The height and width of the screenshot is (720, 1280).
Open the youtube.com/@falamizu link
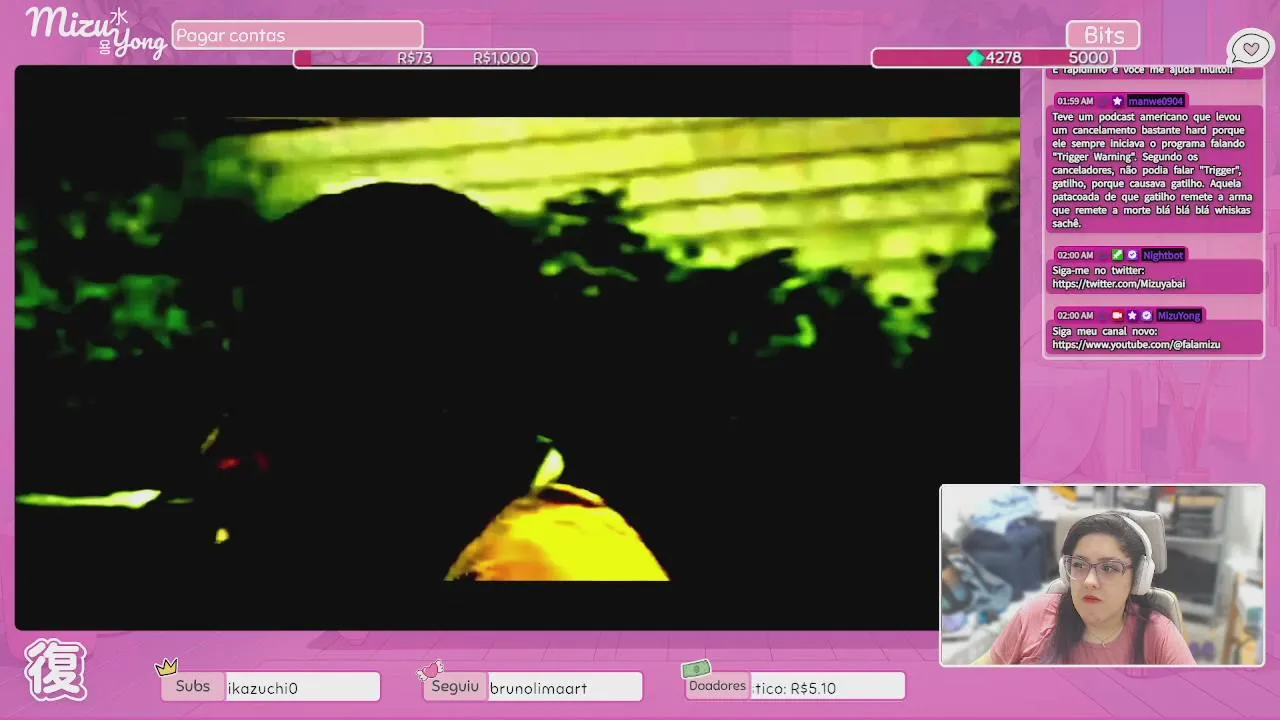coord(1136,345)
